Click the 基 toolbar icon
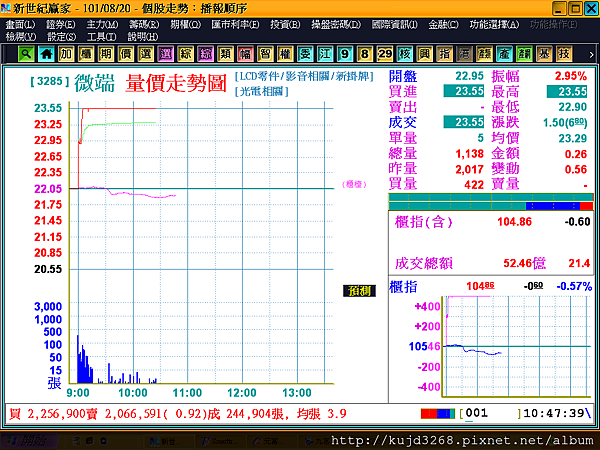Viewport: 600px width, 450px height. 544,54
